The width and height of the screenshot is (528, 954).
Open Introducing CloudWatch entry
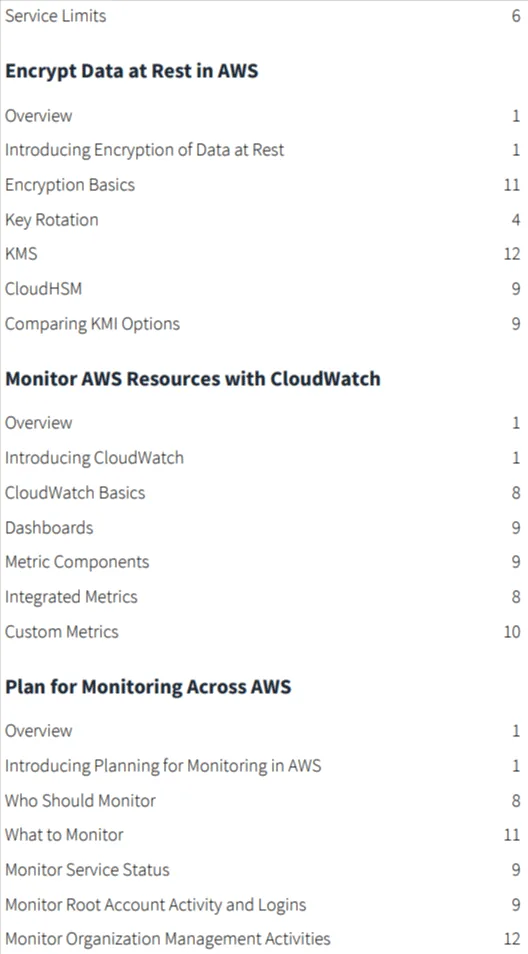94,458
